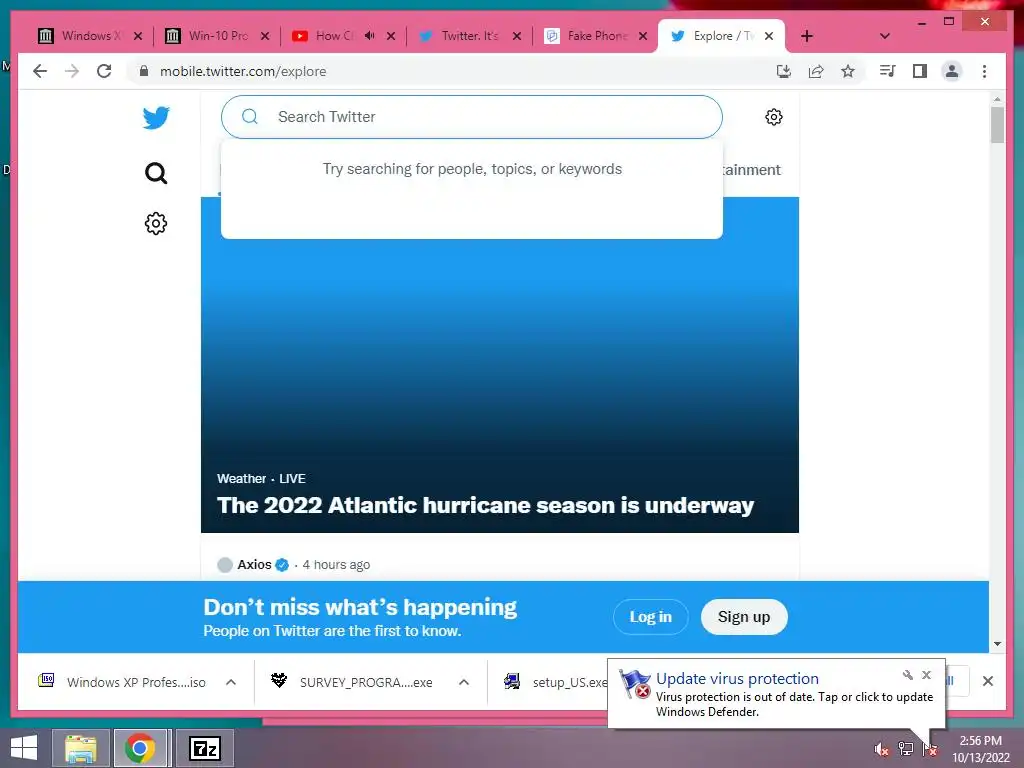
Task: Toggle the Chrome side panel icon
Action: click(x=920, y=71)
